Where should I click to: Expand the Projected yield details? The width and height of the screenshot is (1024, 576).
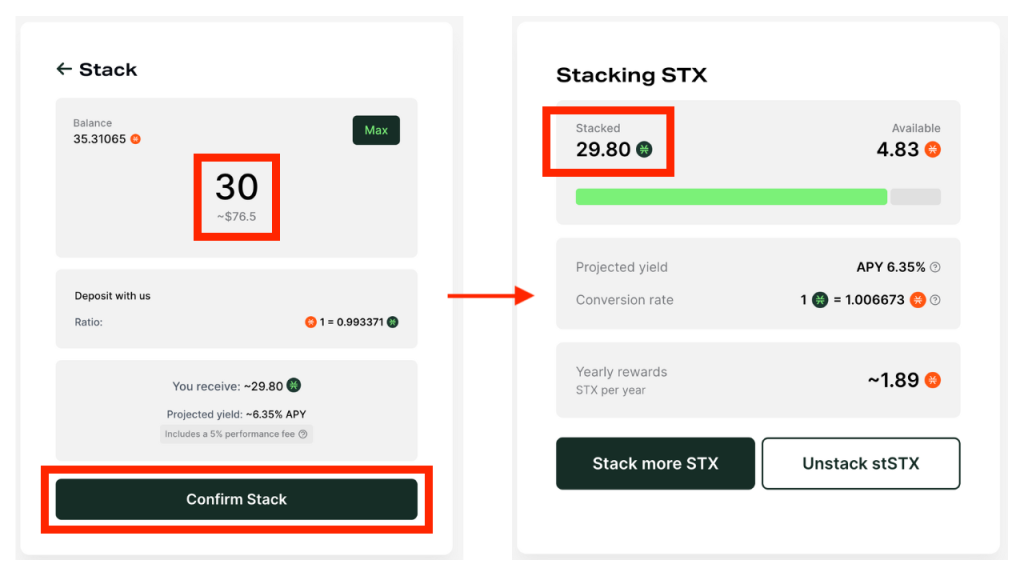click(x=621, y=267)
